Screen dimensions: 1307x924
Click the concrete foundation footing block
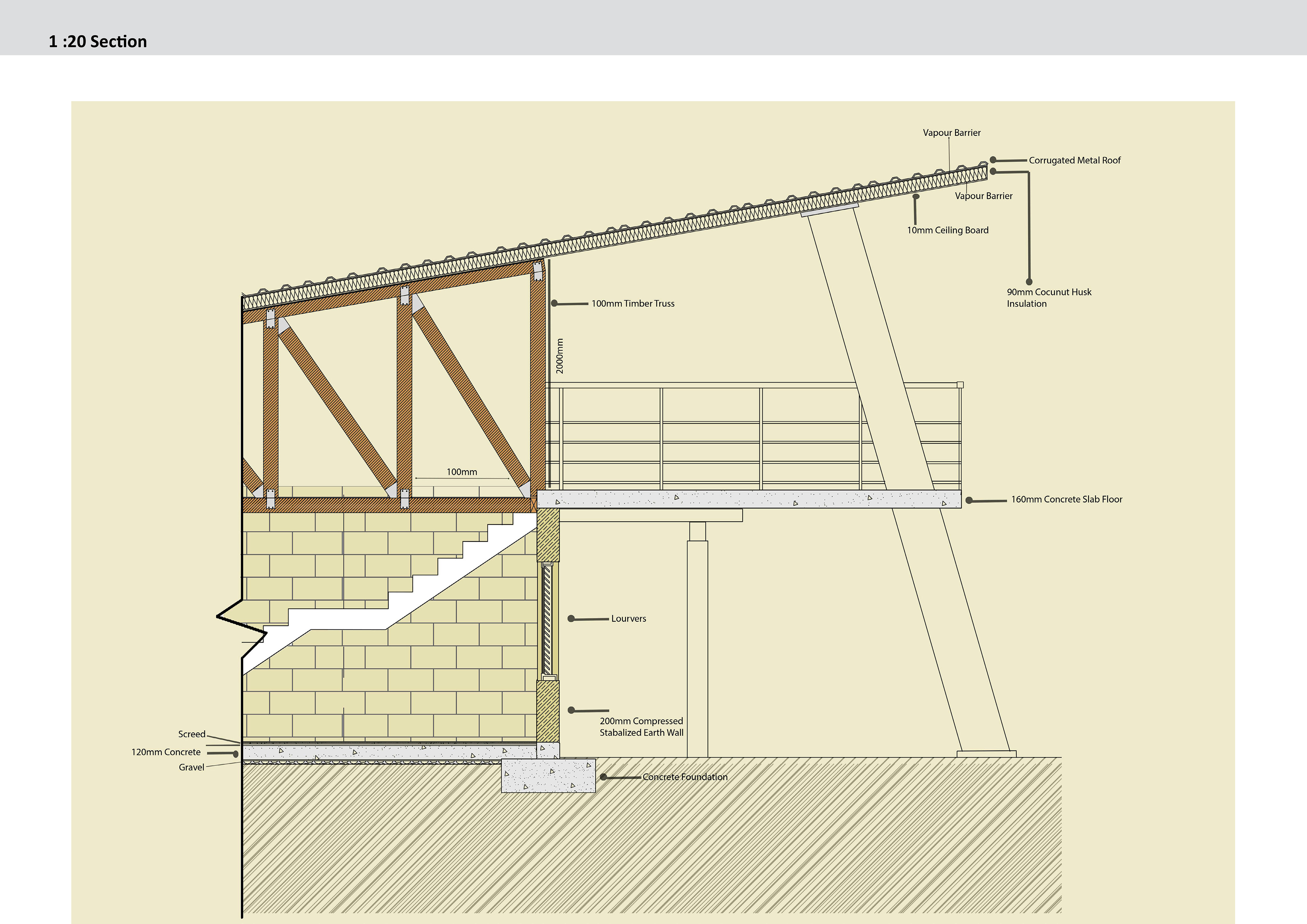548,775
